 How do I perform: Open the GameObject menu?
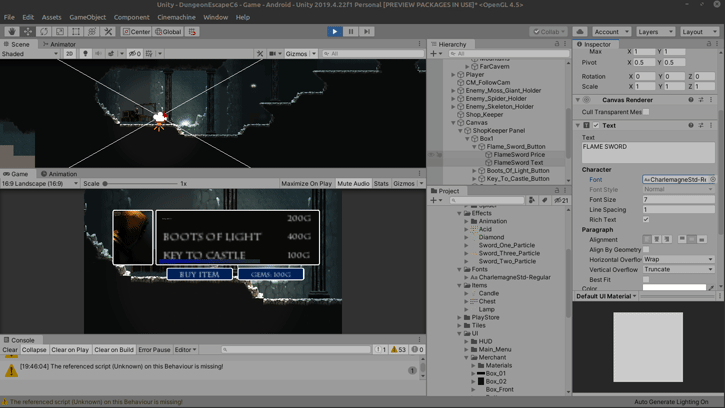(x=87, y=17)
